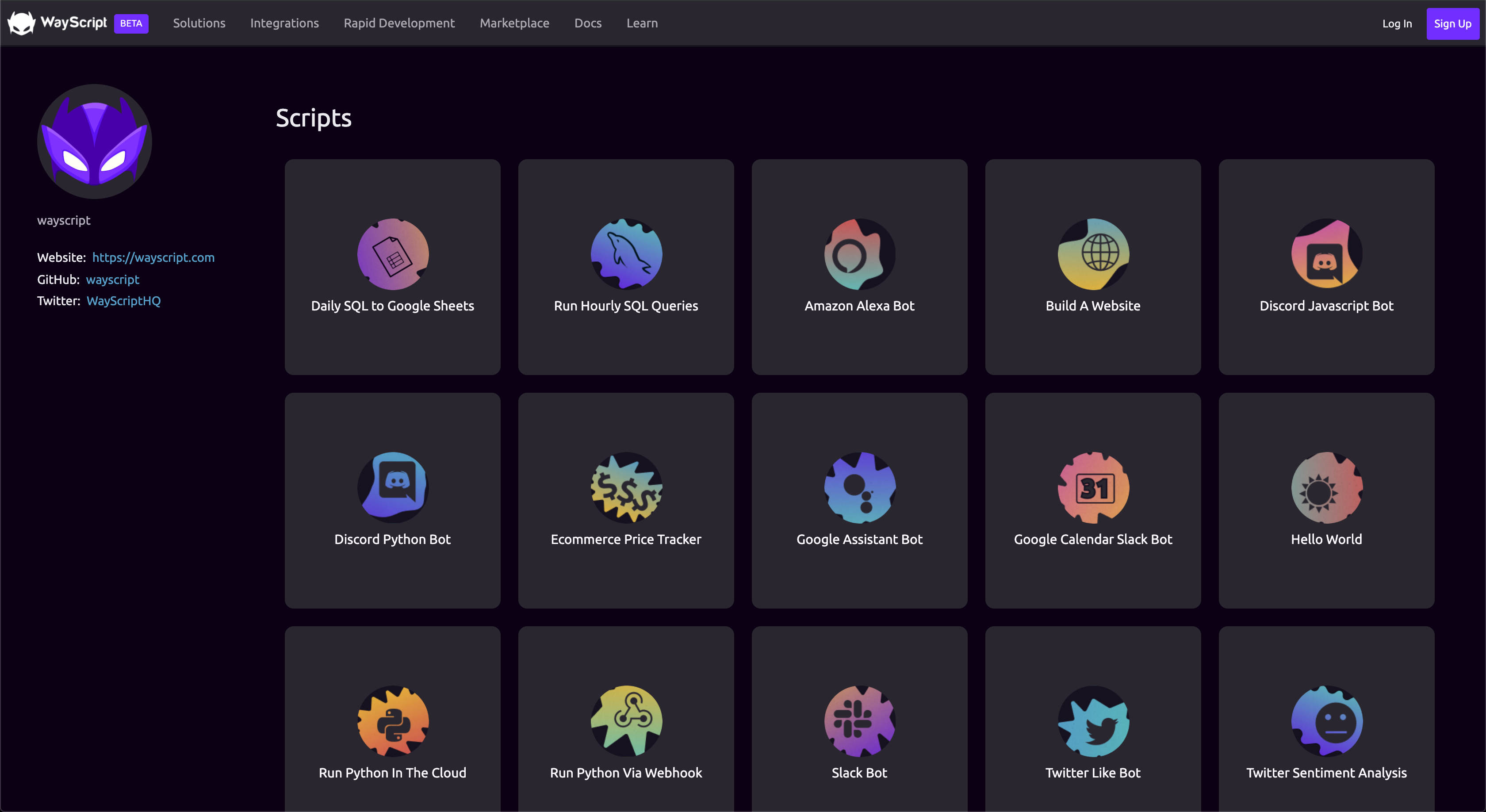
Task: Select the 'Twitter Sentiment Analysis' title text
Action: [x=1327, y=773]
